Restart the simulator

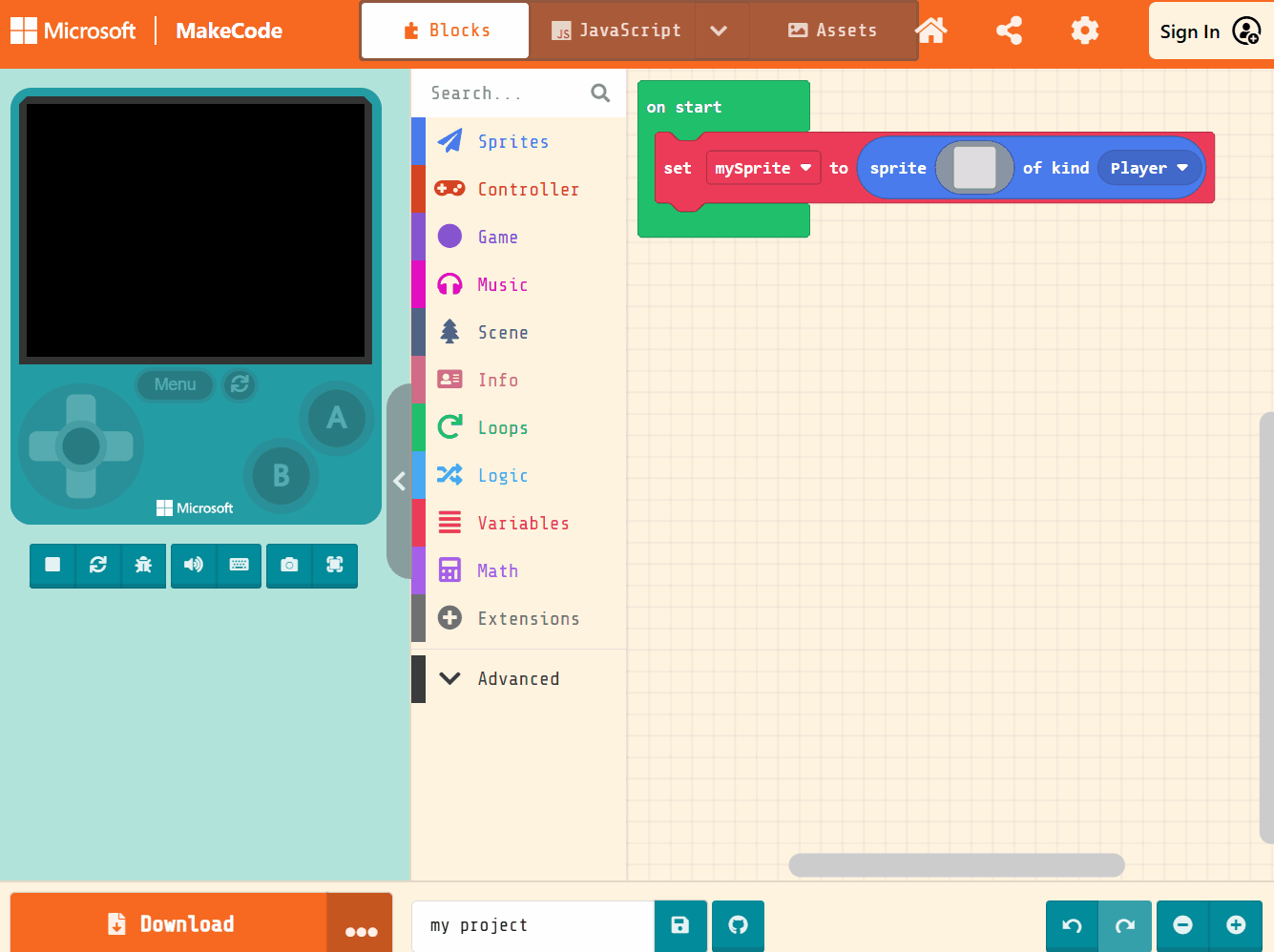point(98,565)
